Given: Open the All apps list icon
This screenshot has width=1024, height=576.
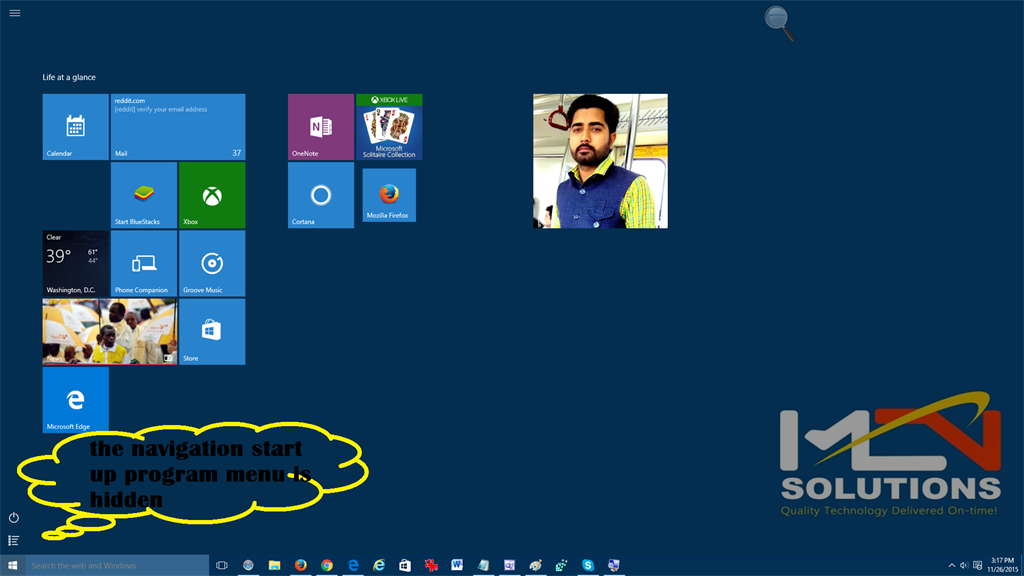Looking at the screenshot, I should pyautogui.click(x=14, y=540).
